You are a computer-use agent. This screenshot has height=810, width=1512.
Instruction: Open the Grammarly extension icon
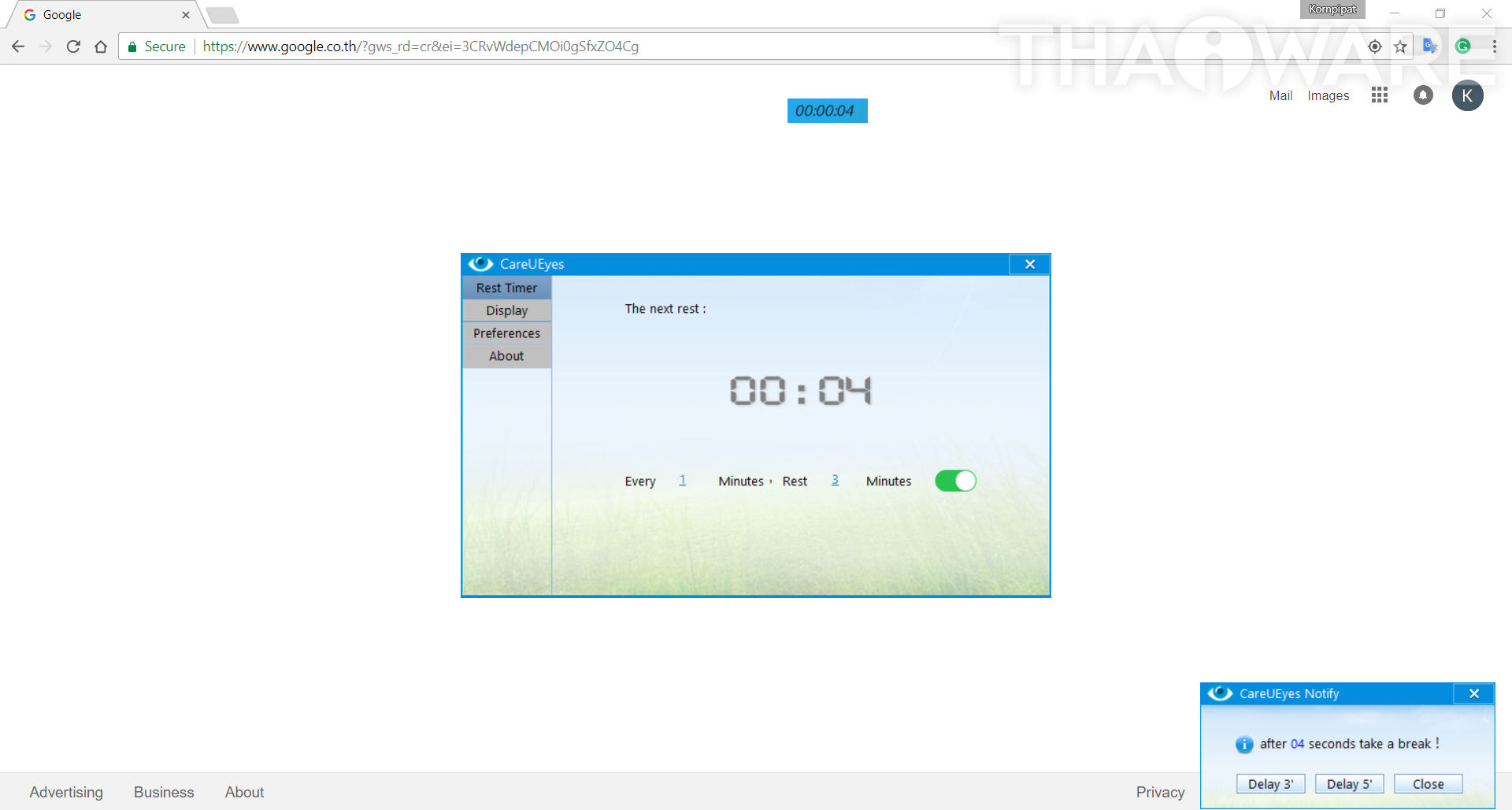[1463, 46]
